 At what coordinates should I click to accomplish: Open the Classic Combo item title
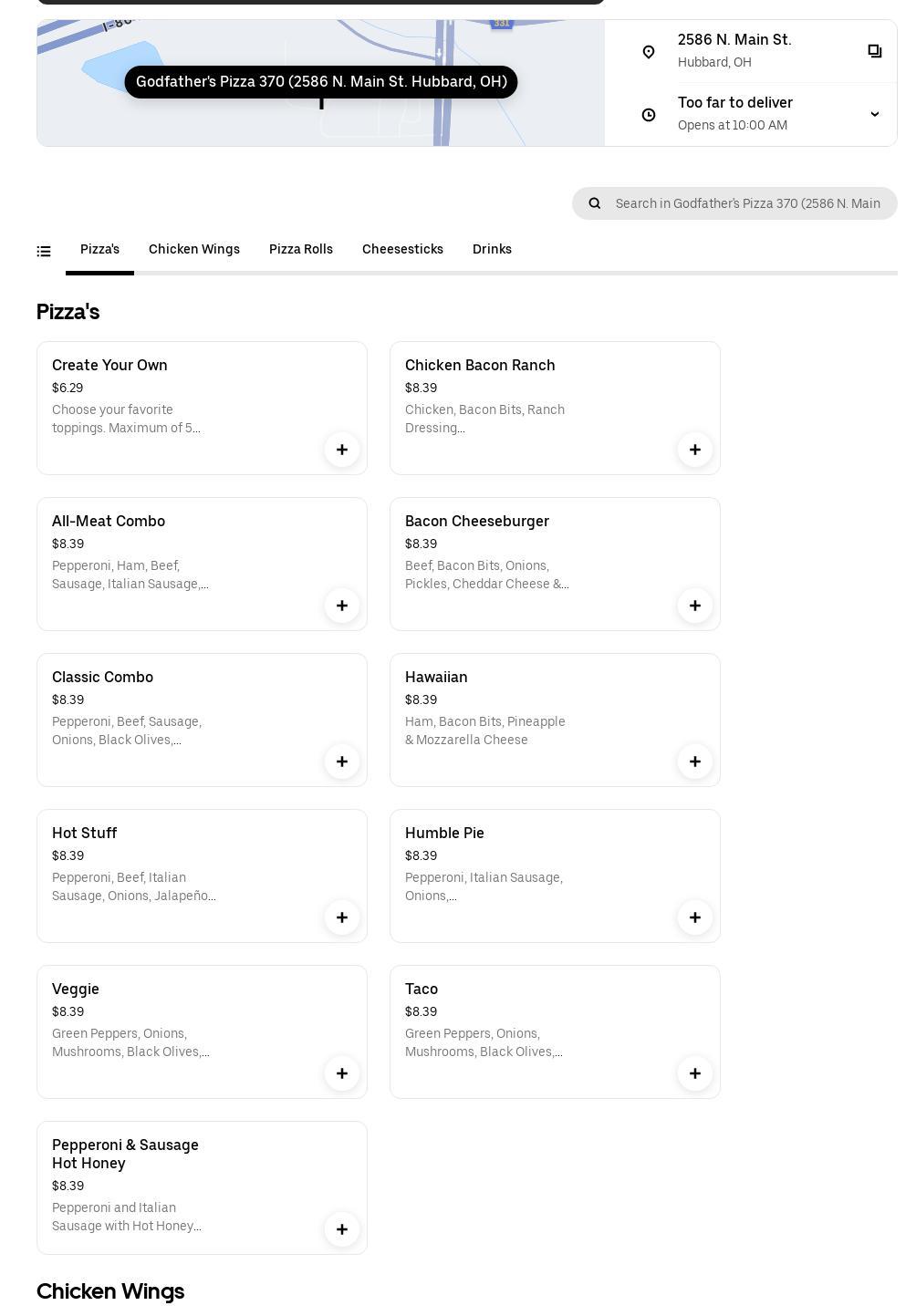click(x=102, y=677)
